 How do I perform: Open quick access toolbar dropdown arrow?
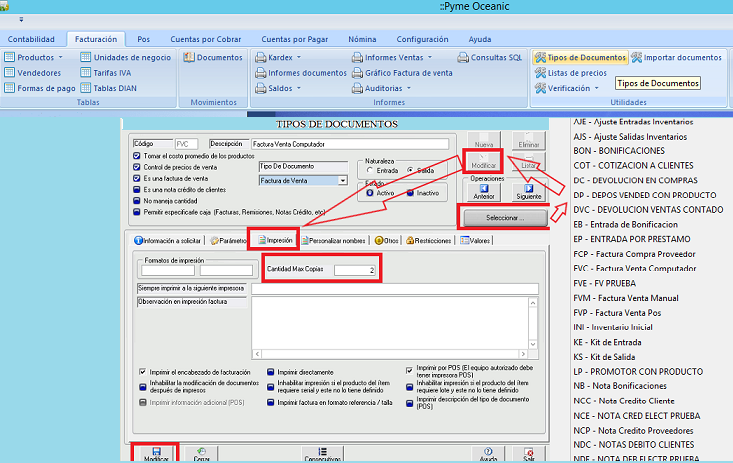tap(21, 20)
